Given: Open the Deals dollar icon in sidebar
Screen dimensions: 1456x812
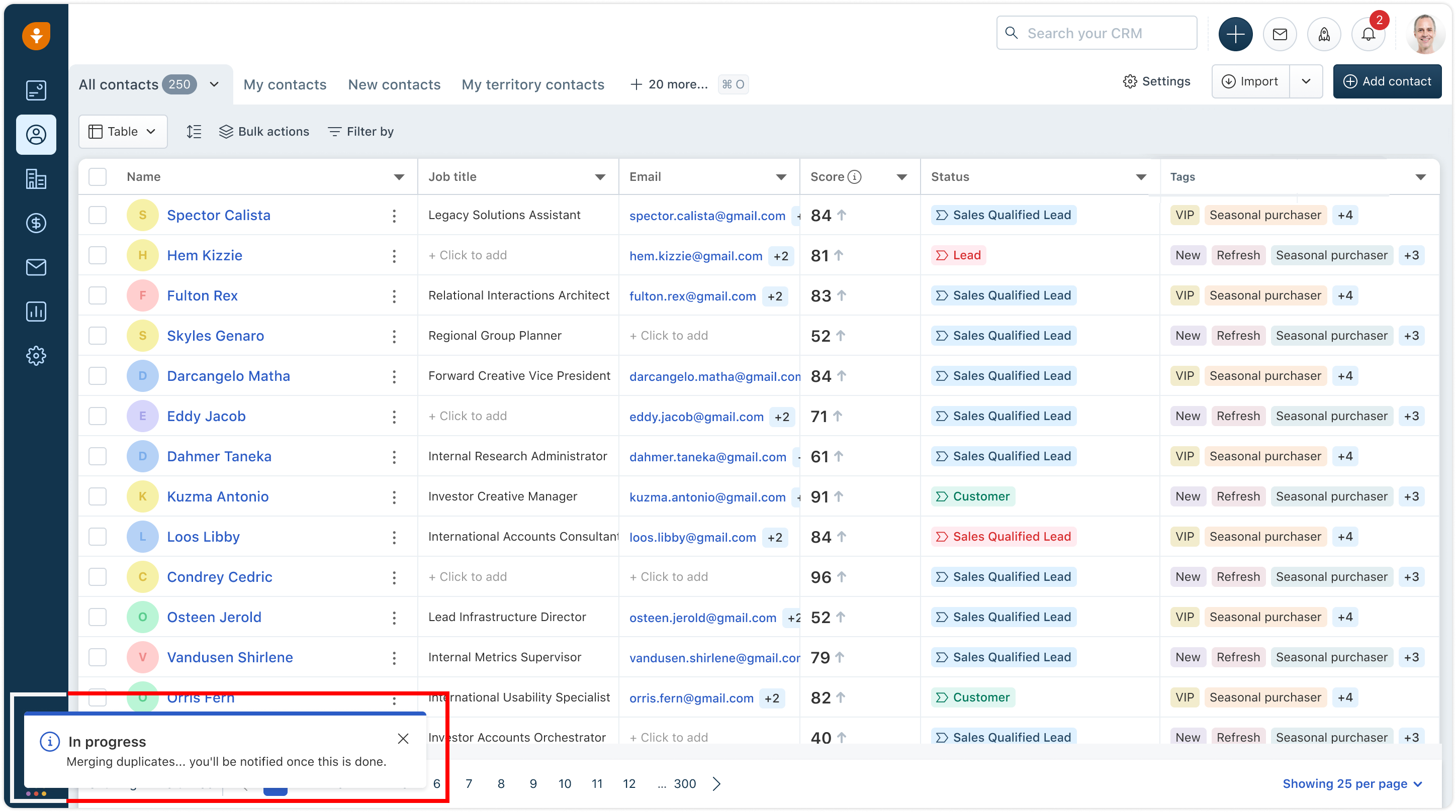Looking at the screenshot, I should (x=36, y=223).
